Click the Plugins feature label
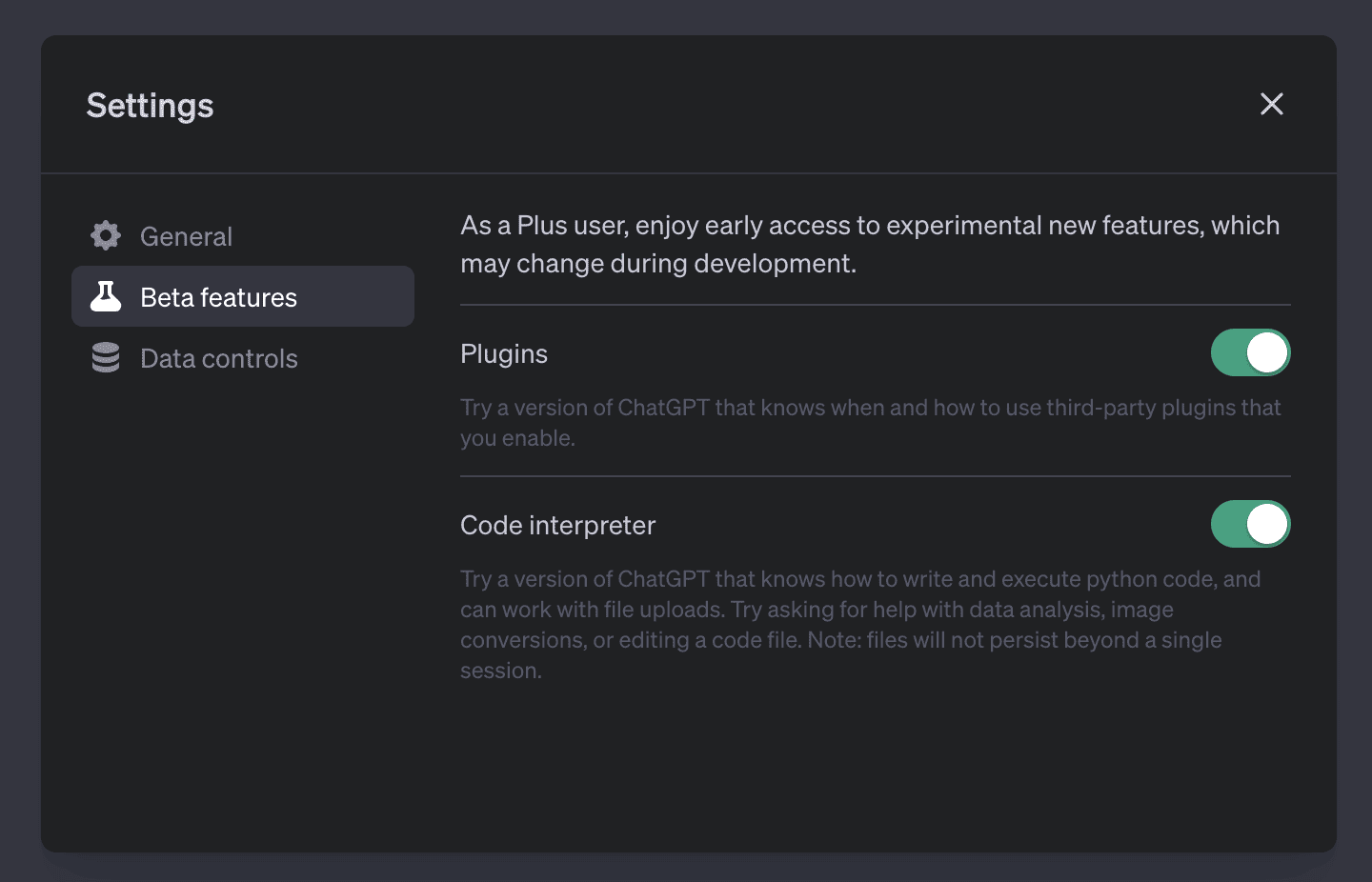Viewport: 1372px width, 882px height. (504, 353)
